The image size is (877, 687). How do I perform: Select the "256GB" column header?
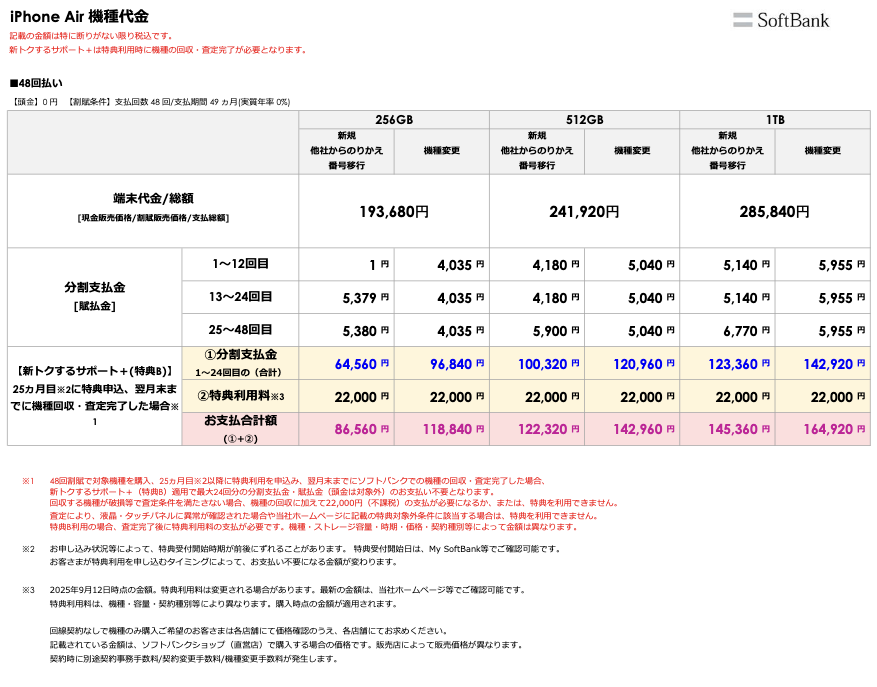[394, 120]
